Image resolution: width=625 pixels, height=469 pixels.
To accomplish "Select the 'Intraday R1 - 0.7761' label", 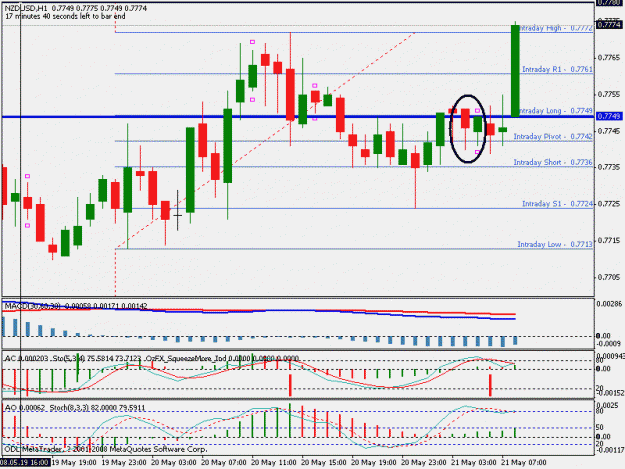I will [557, 69].
